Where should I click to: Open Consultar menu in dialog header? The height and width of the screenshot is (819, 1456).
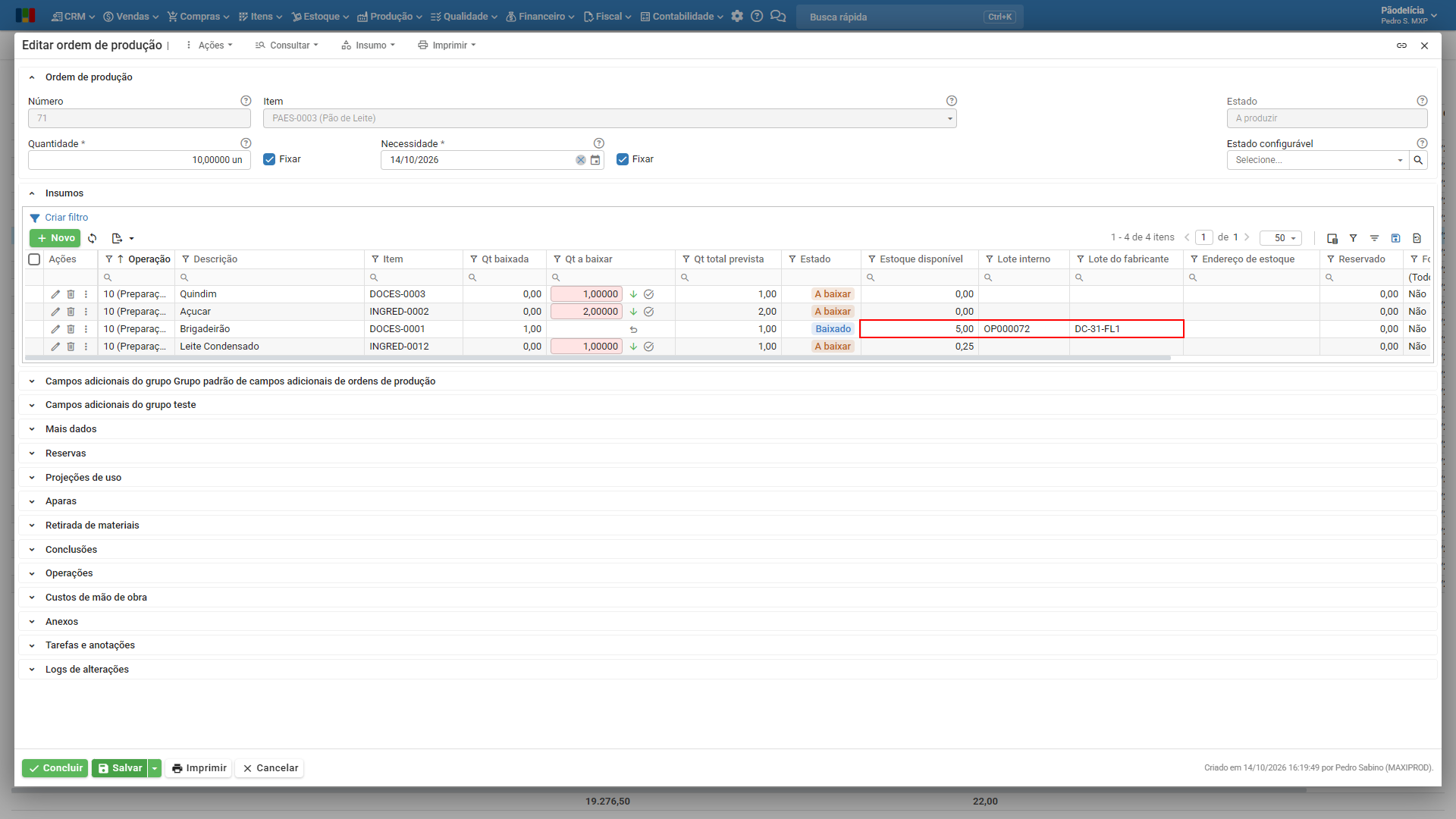[287, 45]
